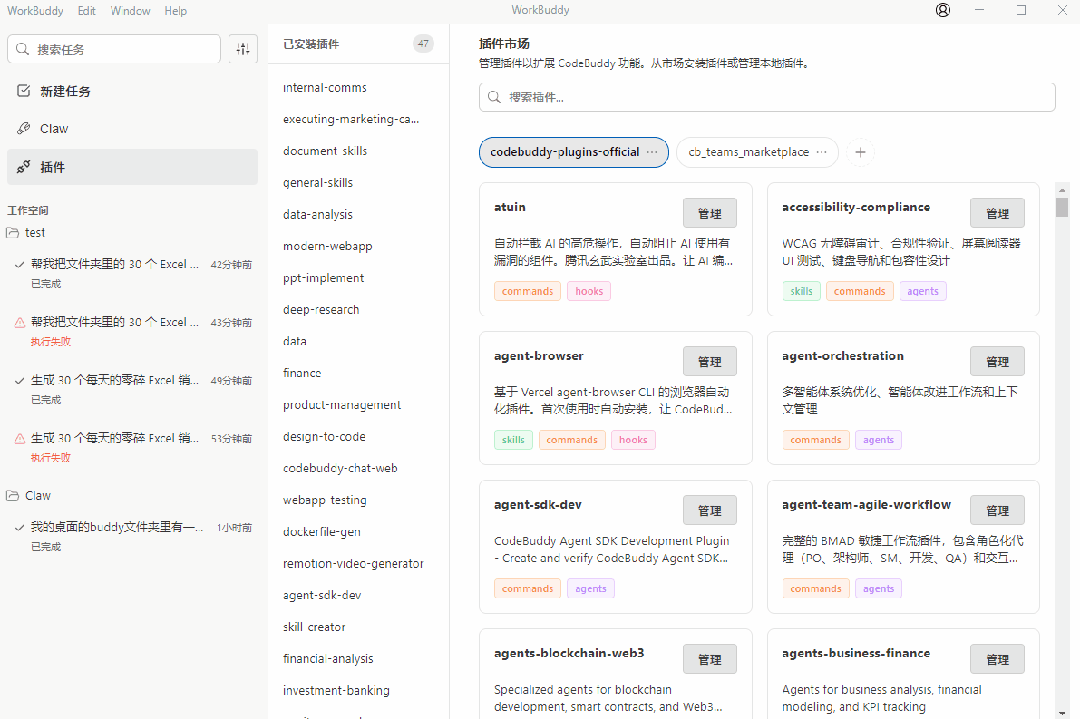Viewport: 1080px width, 719px height.
Task: Manage the agent-orchestration plugin
Action: (x=997, y=362)
